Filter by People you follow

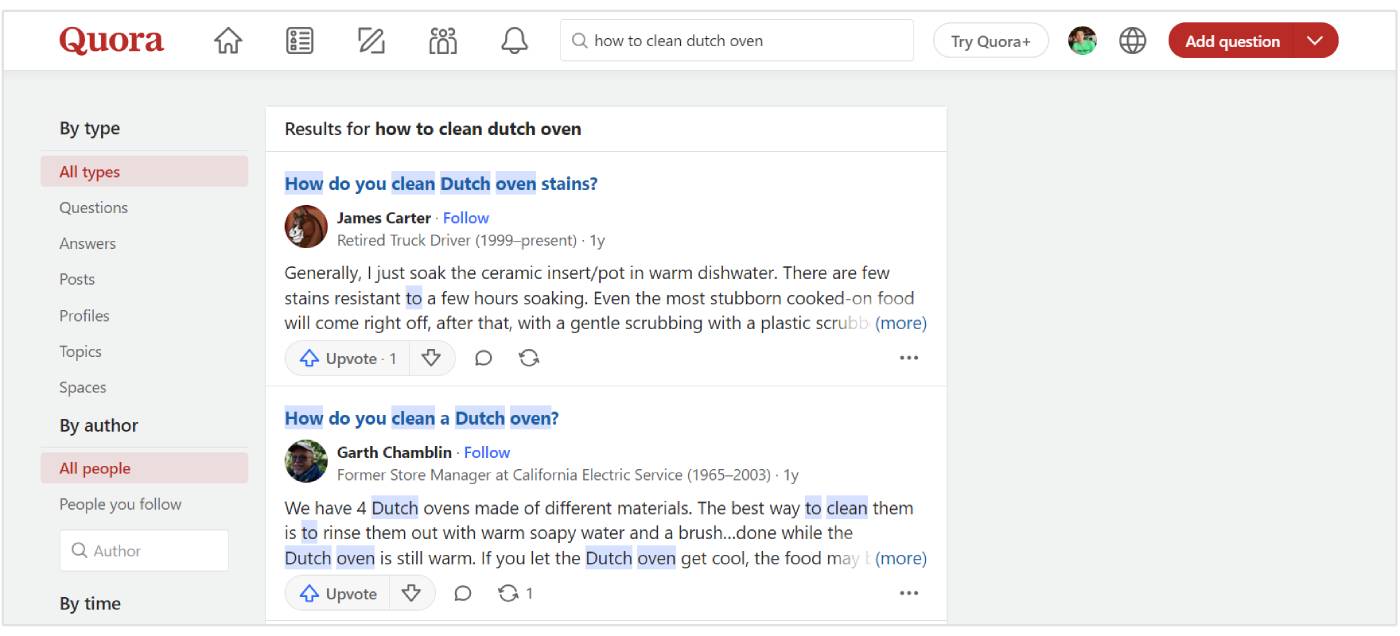click(x=120, y=504)
